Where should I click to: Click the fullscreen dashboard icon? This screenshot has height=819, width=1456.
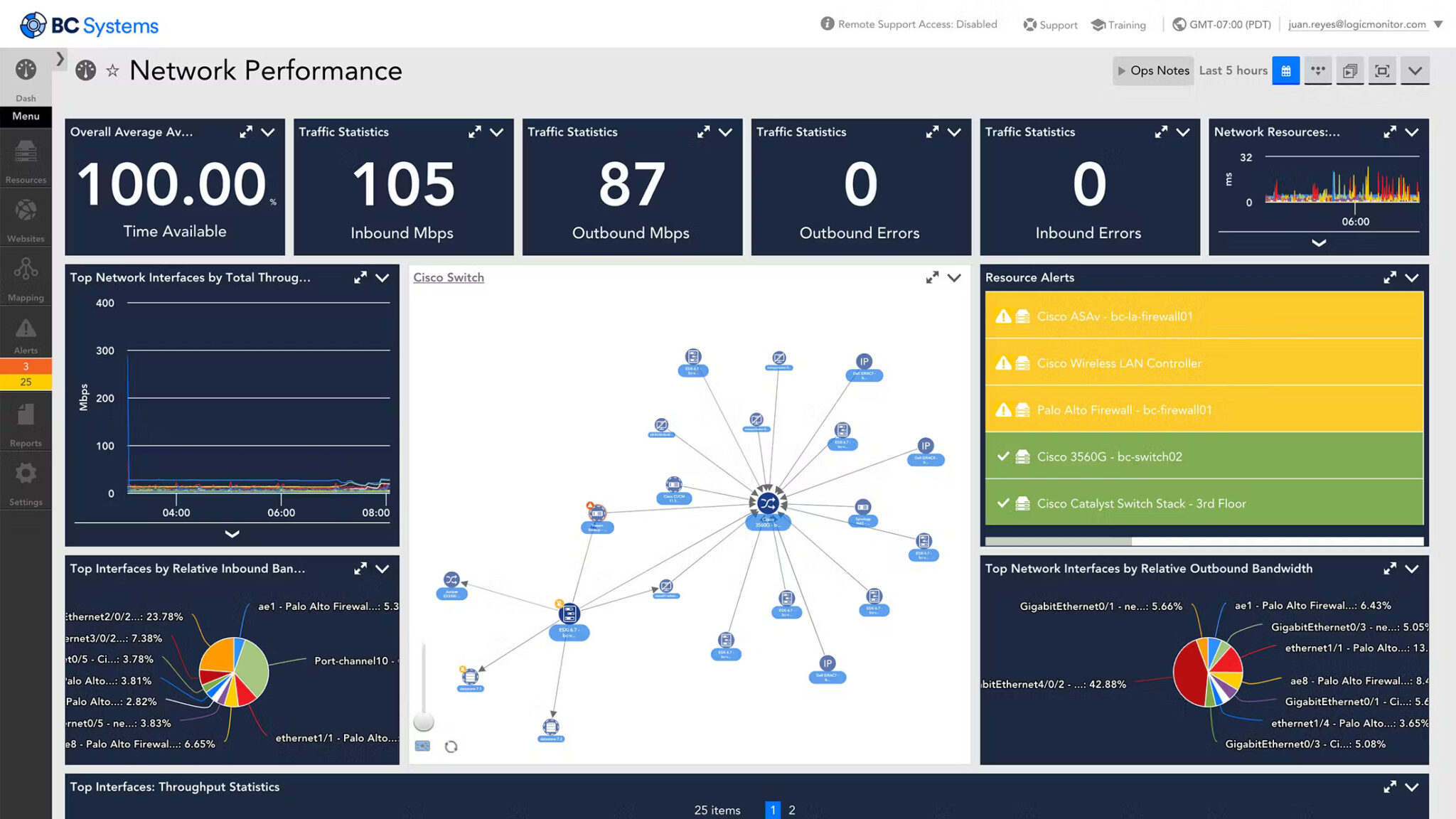pyautogui.click(x=1382, y=71)
